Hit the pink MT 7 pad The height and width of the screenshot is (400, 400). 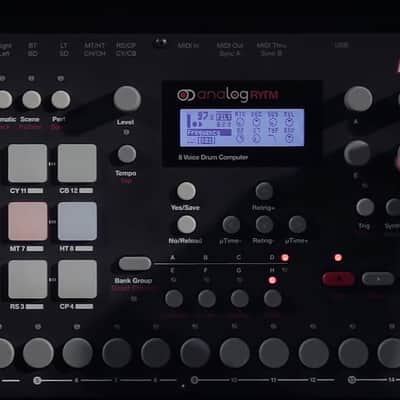(28, 221)
